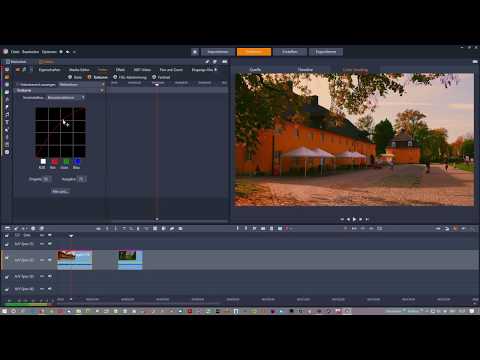Click the play button under the preview
Viewport: 480px width, 360px height.
tap(354, 219)
